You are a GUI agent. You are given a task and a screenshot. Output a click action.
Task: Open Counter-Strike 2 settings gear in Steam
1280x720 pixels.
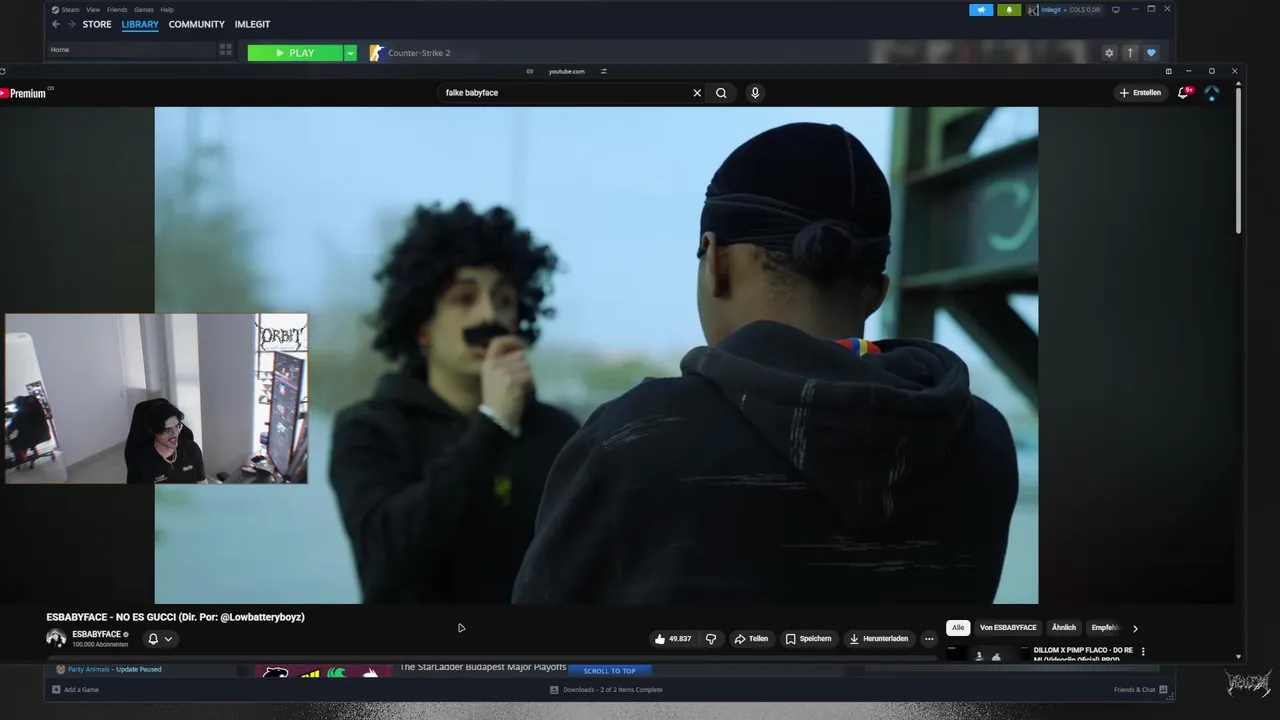[1109, 53]
